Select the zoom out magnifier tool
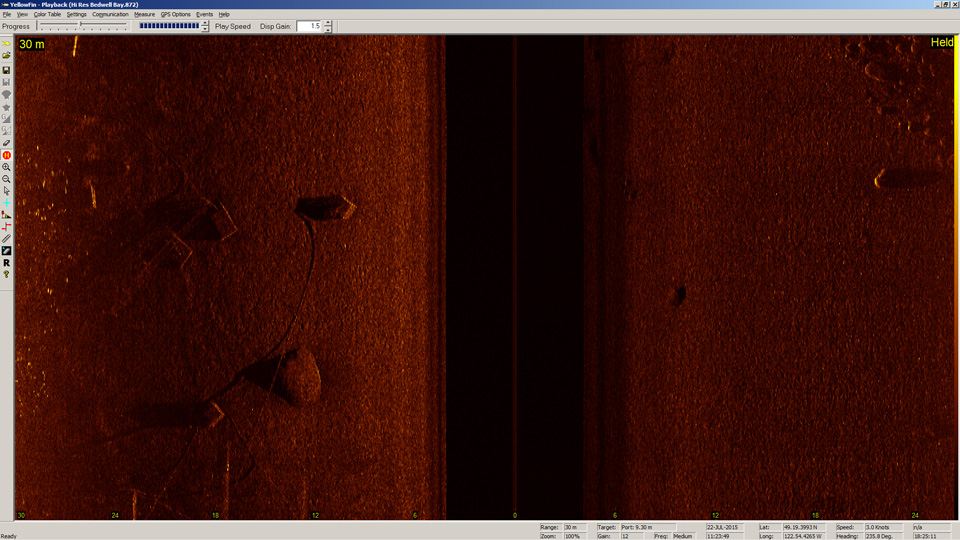Screen dimensions: 960x540 (x=6, y=179)
